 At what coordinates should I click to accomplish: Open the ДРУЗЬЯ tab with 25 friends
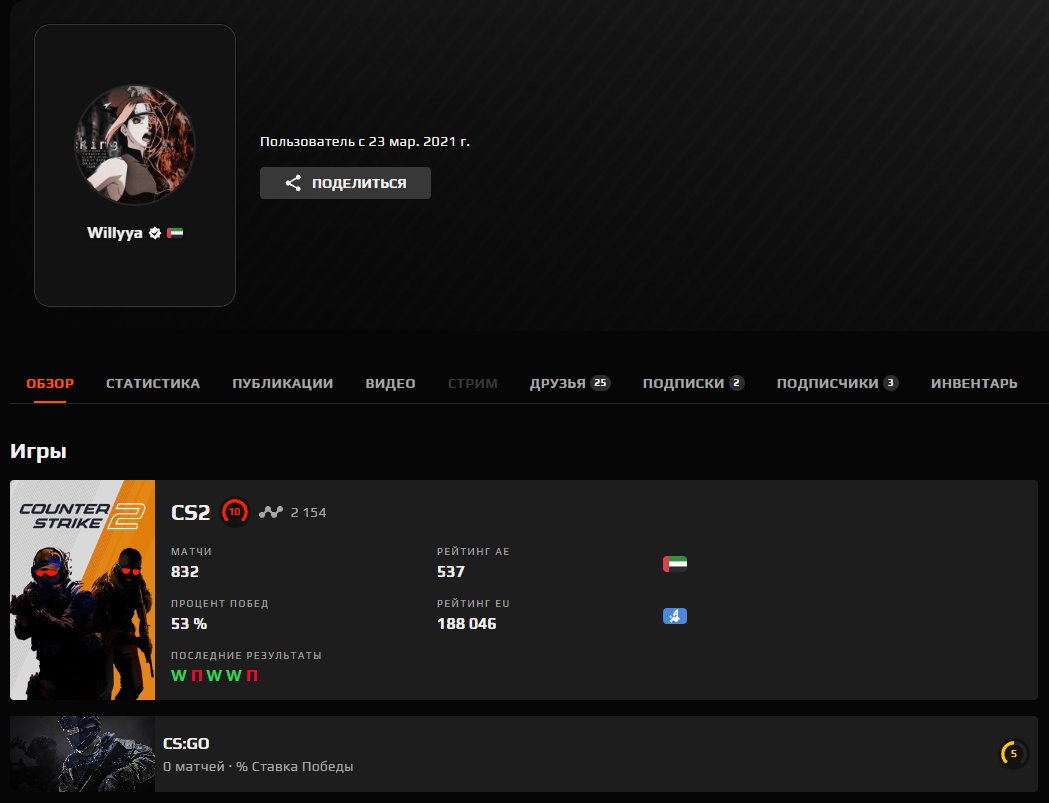coord(569,383)
